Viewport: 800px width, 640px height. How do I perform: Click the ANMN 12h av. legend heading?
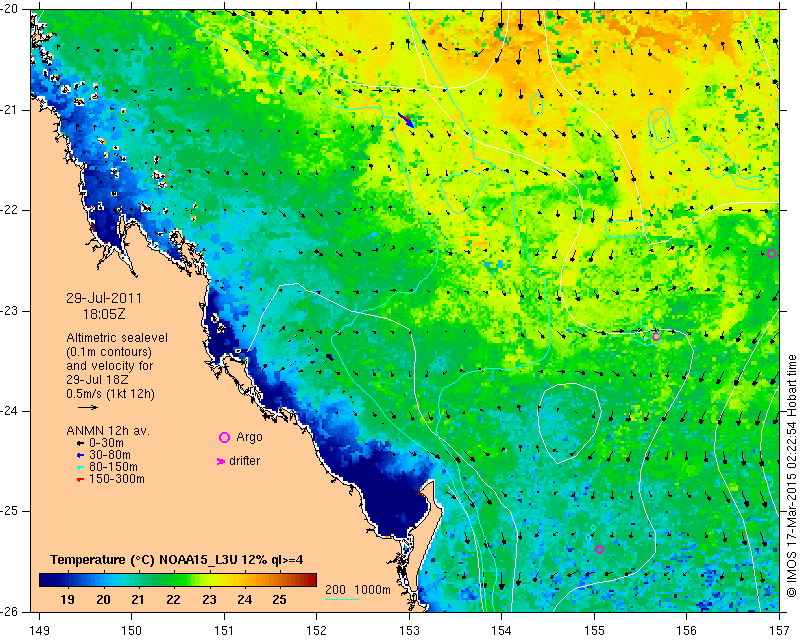coord(108,431)
